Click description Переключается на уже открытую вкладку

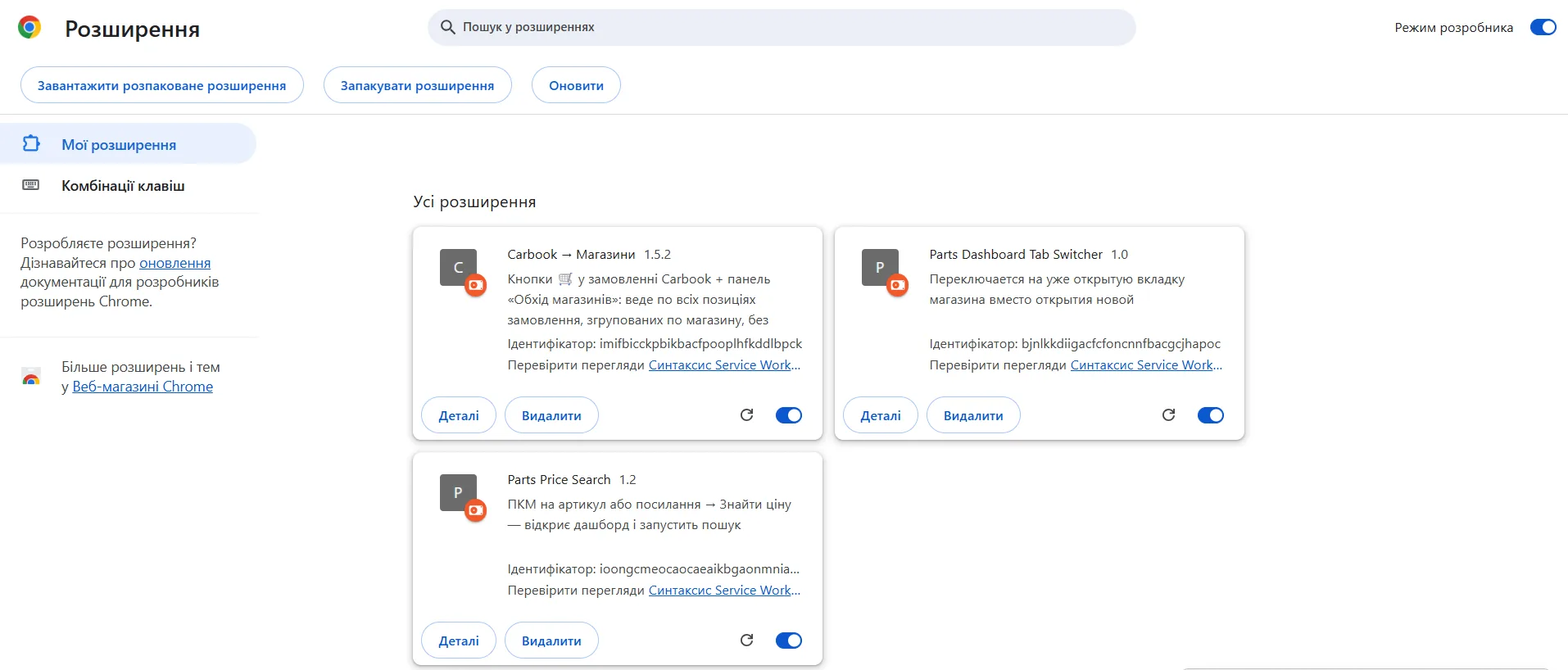tap(1057, 289)
